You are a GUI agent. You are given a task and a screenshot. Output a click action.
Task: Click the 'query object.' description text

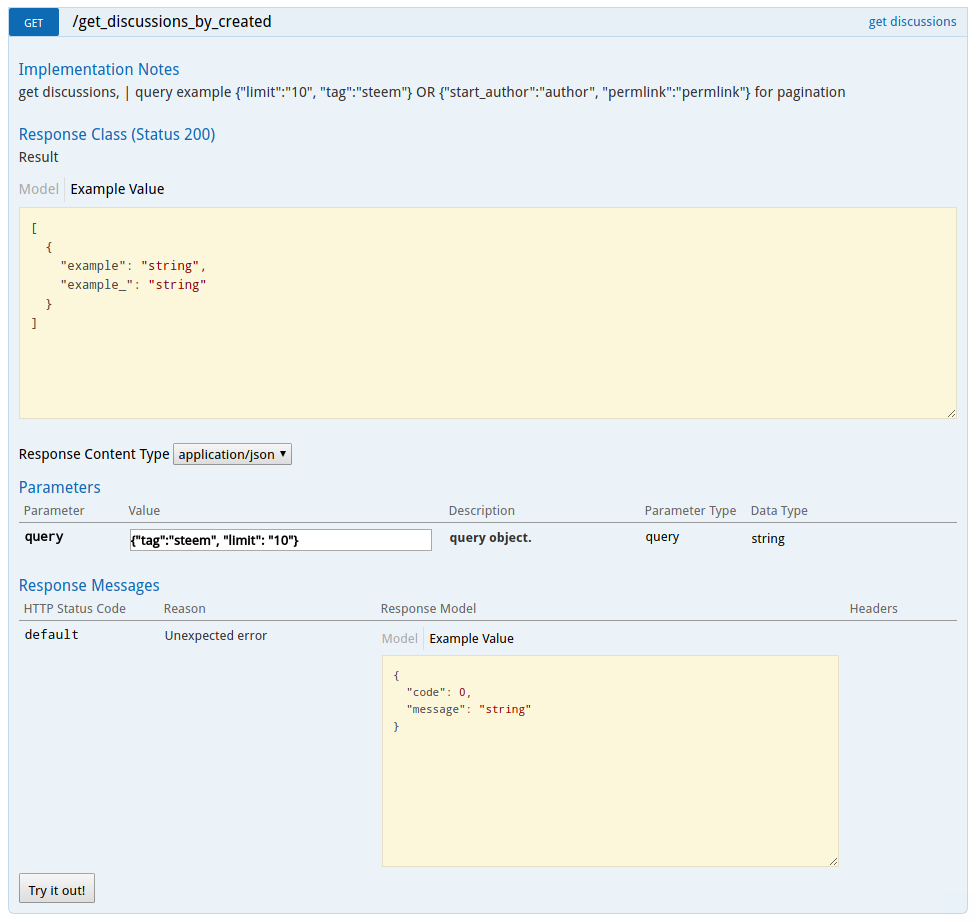coord(490,537)
